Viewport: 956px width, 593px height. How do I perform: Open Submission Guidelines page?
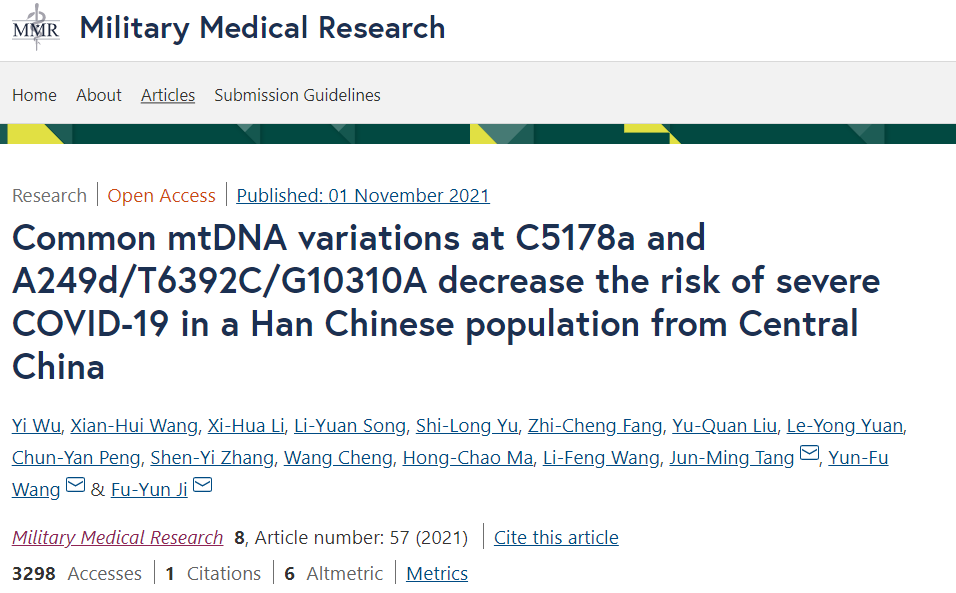pyautogui.click(x=297, y=95)
